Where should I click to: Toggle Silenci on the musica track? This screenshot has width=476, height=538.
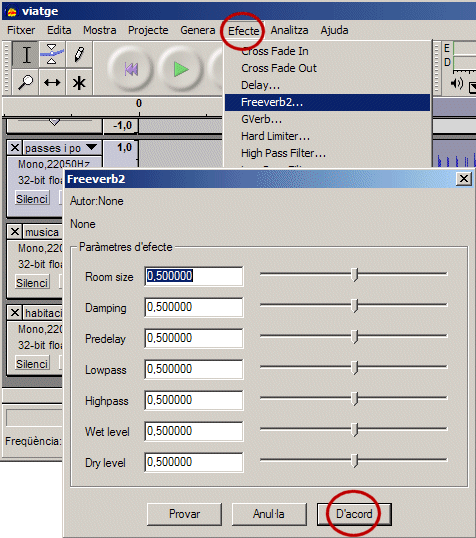32,283
